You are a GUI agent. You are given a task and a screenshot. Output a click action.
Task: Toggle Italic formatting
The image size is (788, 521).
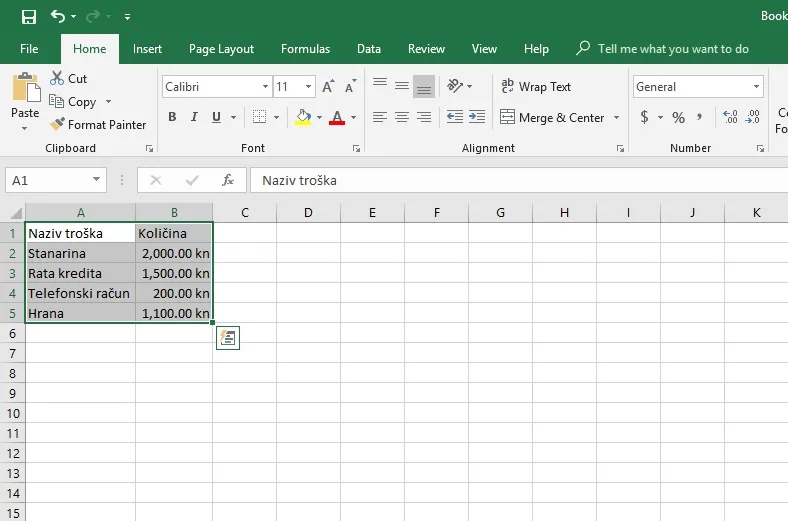(x=194, y=117)
